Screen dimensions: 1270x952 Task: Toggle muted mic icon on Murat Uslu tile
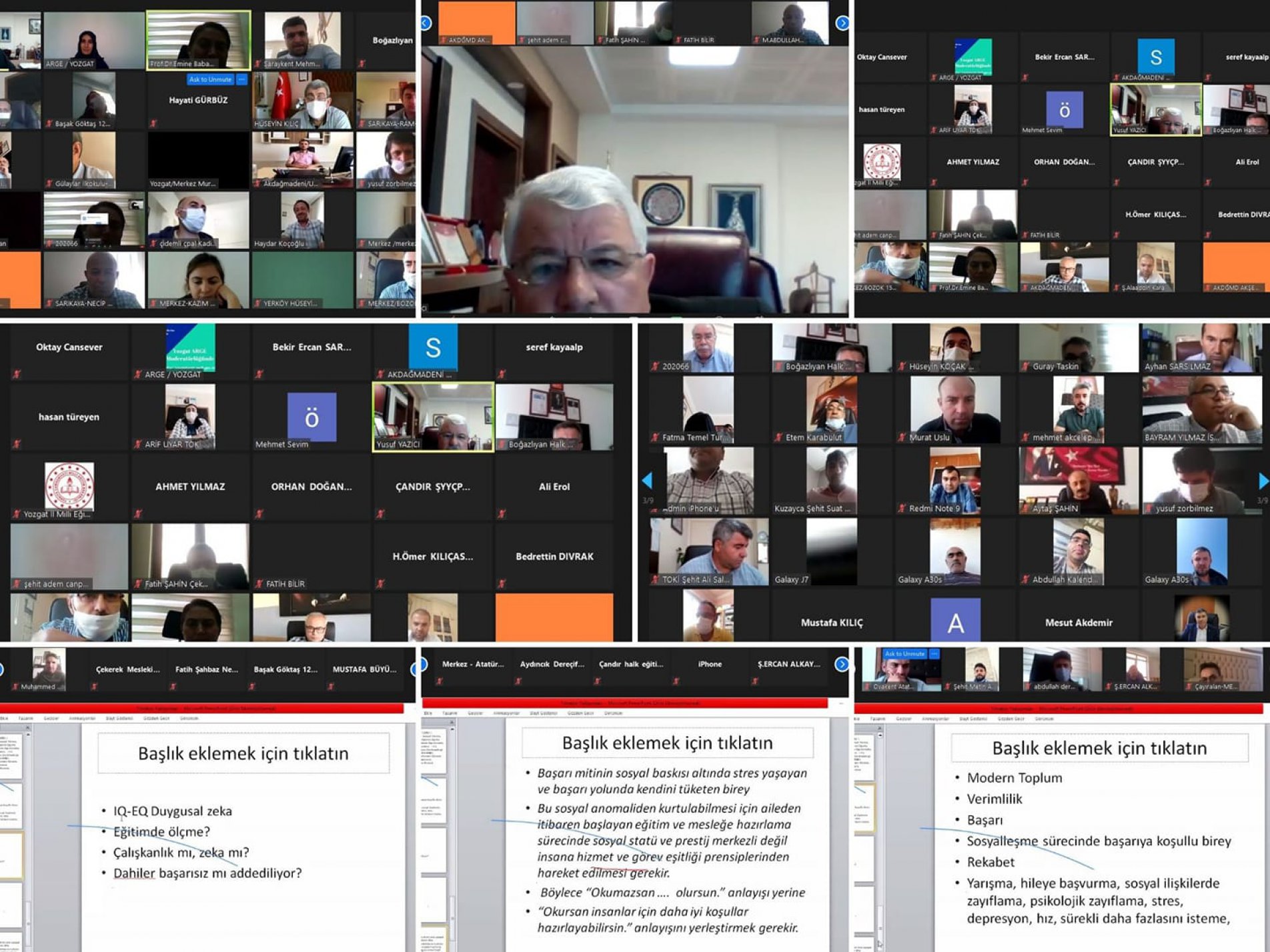[x=902, y=438]
